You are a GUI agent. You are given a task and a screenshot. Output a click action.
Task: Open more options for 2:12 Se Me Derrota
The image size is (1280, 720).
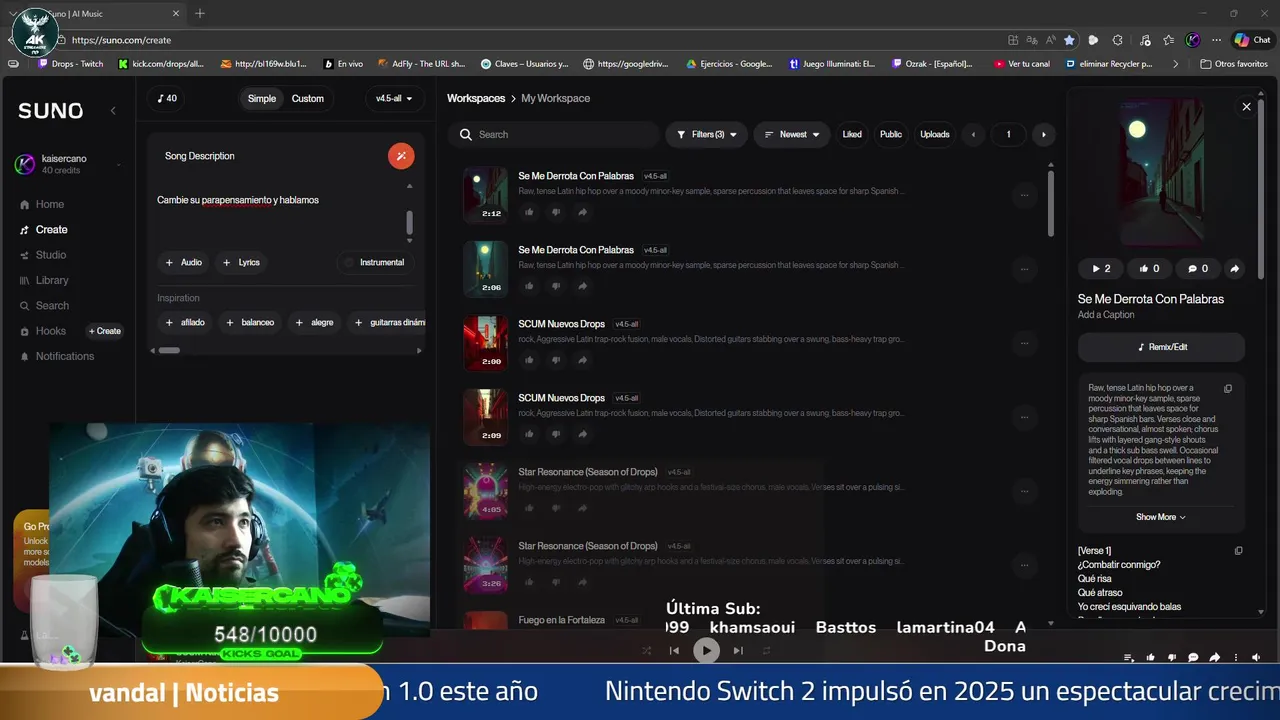click(1024, 195)
